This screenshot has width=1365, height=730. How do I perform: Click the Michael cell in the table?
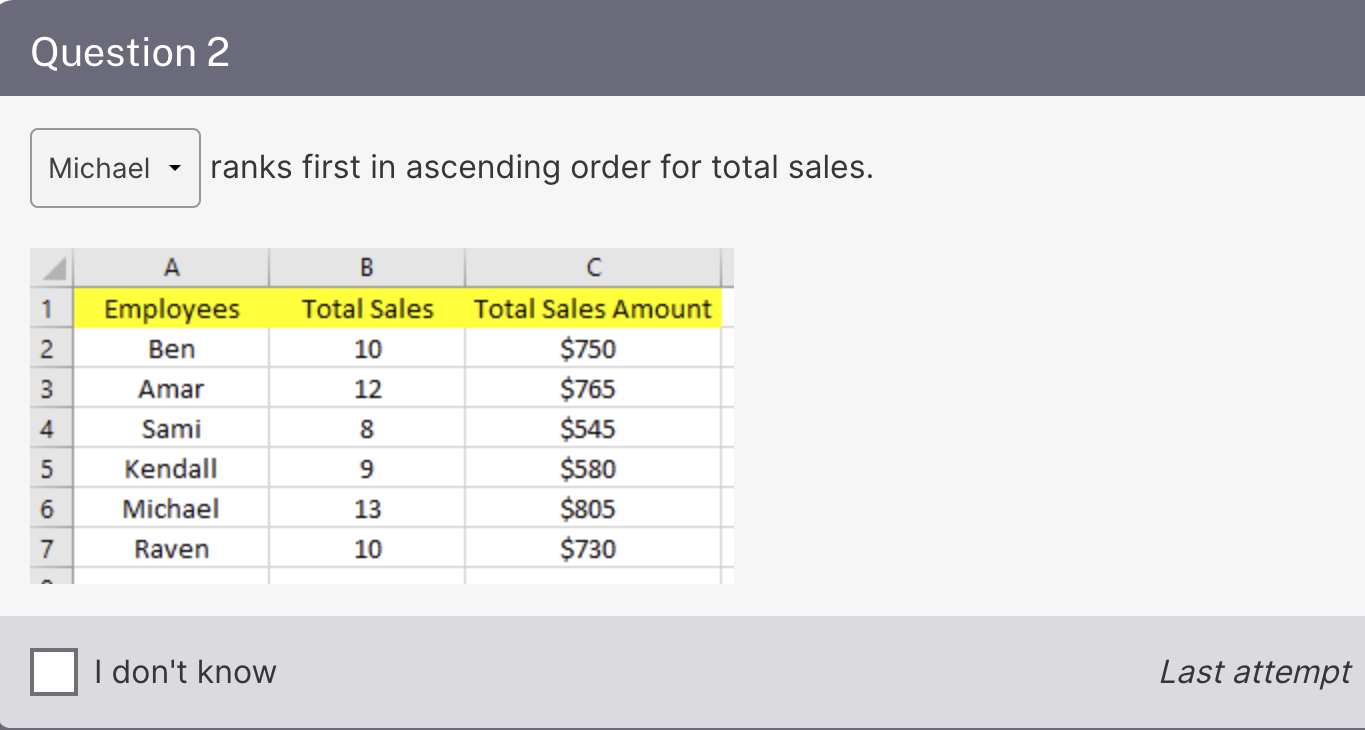(171, 509)
